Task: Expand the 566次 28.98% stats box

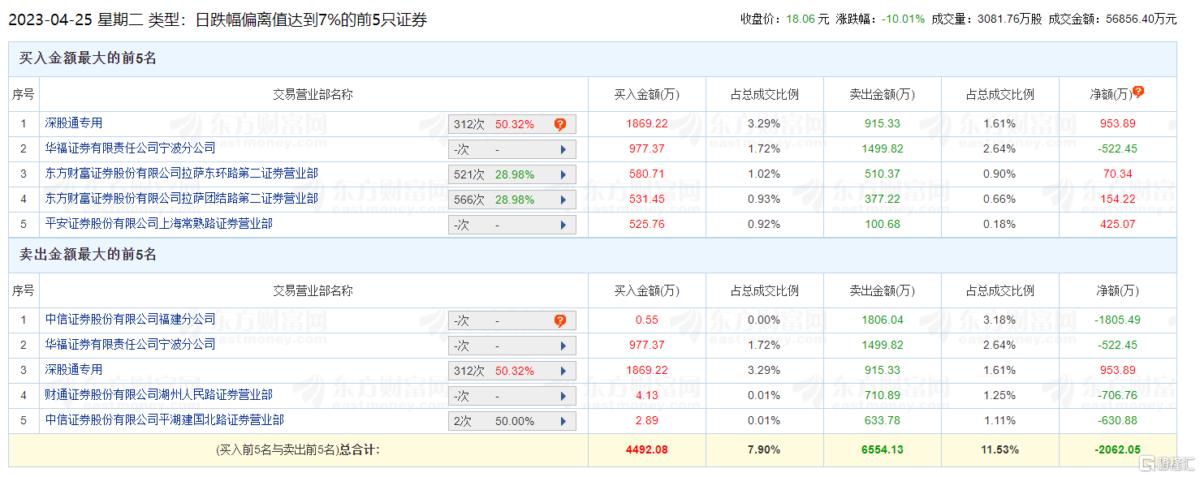Action: [513, 199]
